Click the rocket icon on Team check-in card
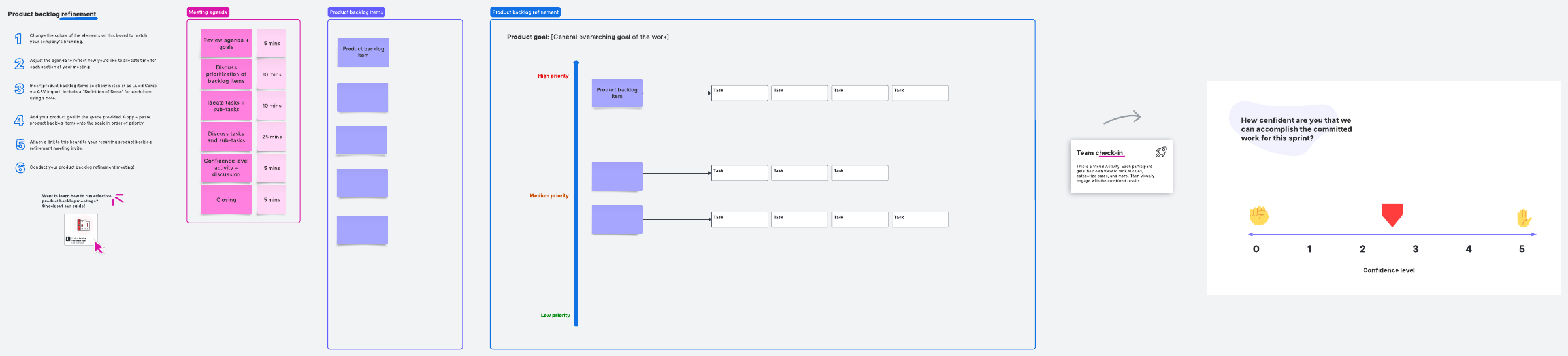 pos(1161,152)
